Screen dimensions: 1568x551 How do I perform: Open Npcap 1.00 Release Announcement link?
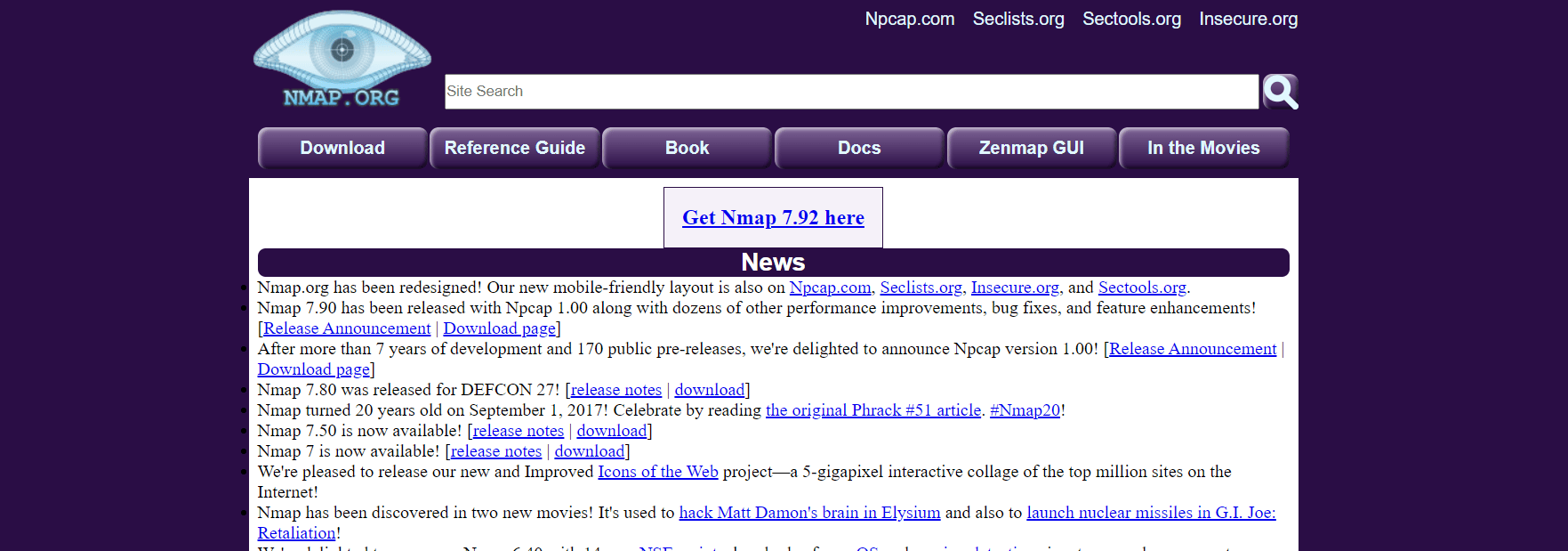tap(1193, 349)
